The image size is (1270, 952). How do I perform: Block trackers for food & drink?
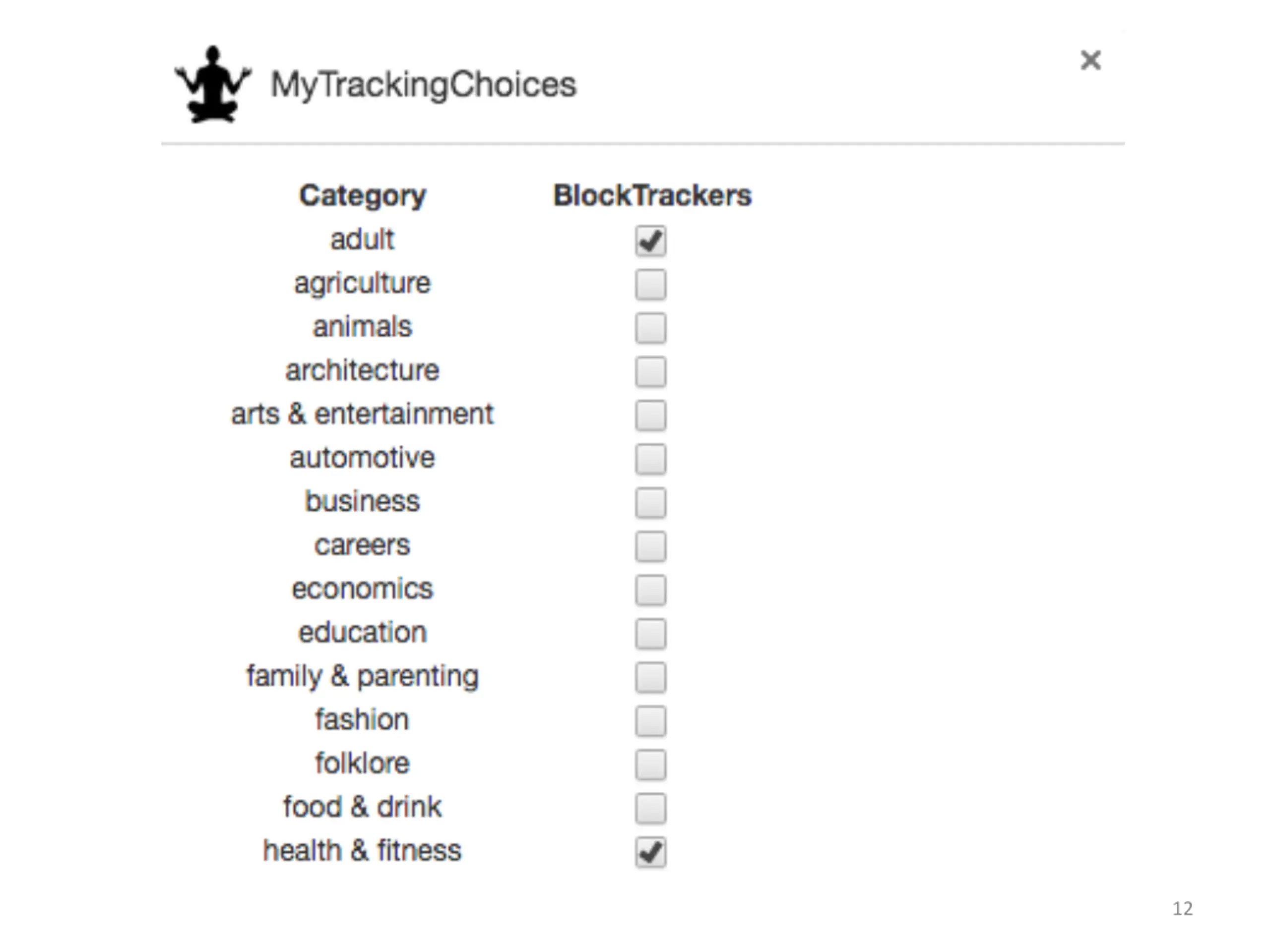click(x=650, y=809)
